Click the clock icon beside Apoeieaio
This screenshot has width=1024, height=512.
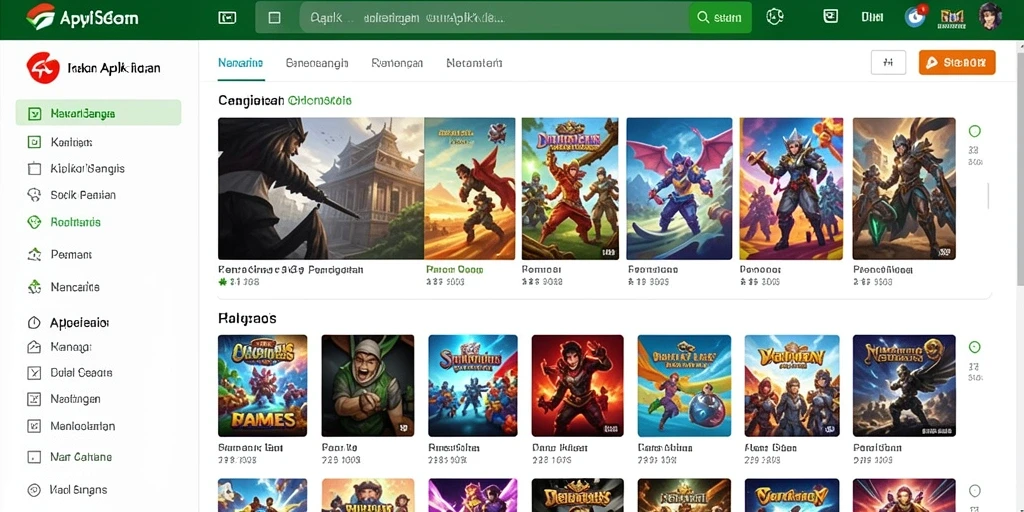(35, 323)
